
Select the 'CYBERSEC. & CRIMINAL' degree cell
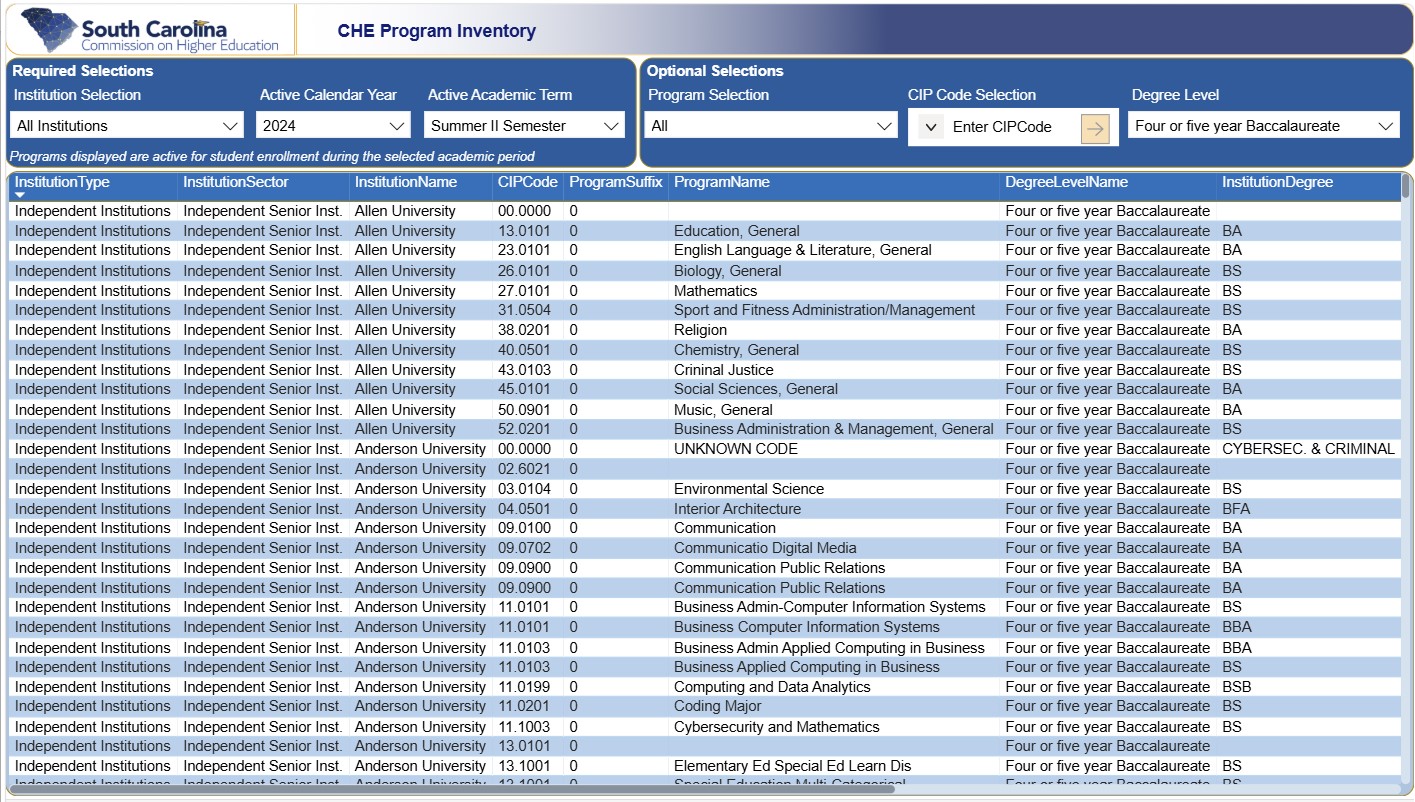click(1308, 449)
